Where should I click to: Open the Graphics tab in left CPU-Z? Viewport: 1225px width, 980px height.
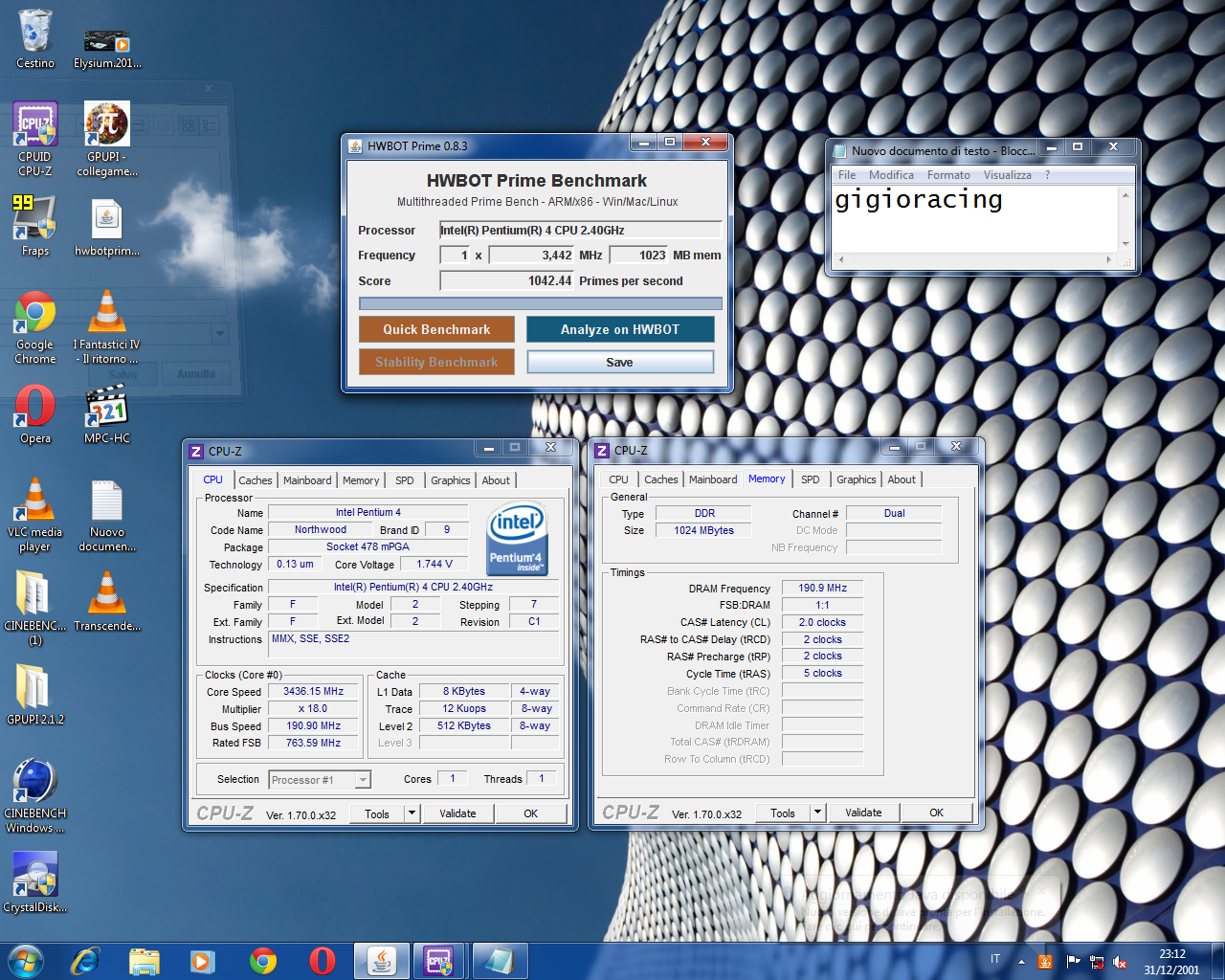(451, 480)
